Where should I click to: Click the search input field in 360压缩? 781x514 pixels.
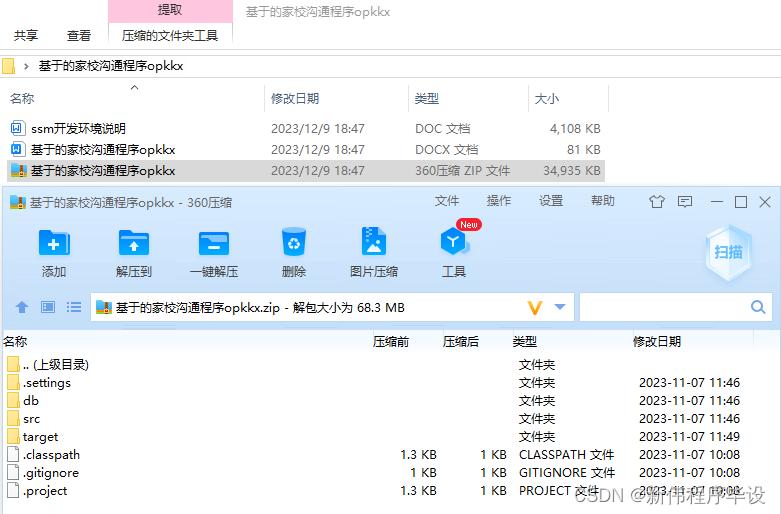[x=675, y=307]
